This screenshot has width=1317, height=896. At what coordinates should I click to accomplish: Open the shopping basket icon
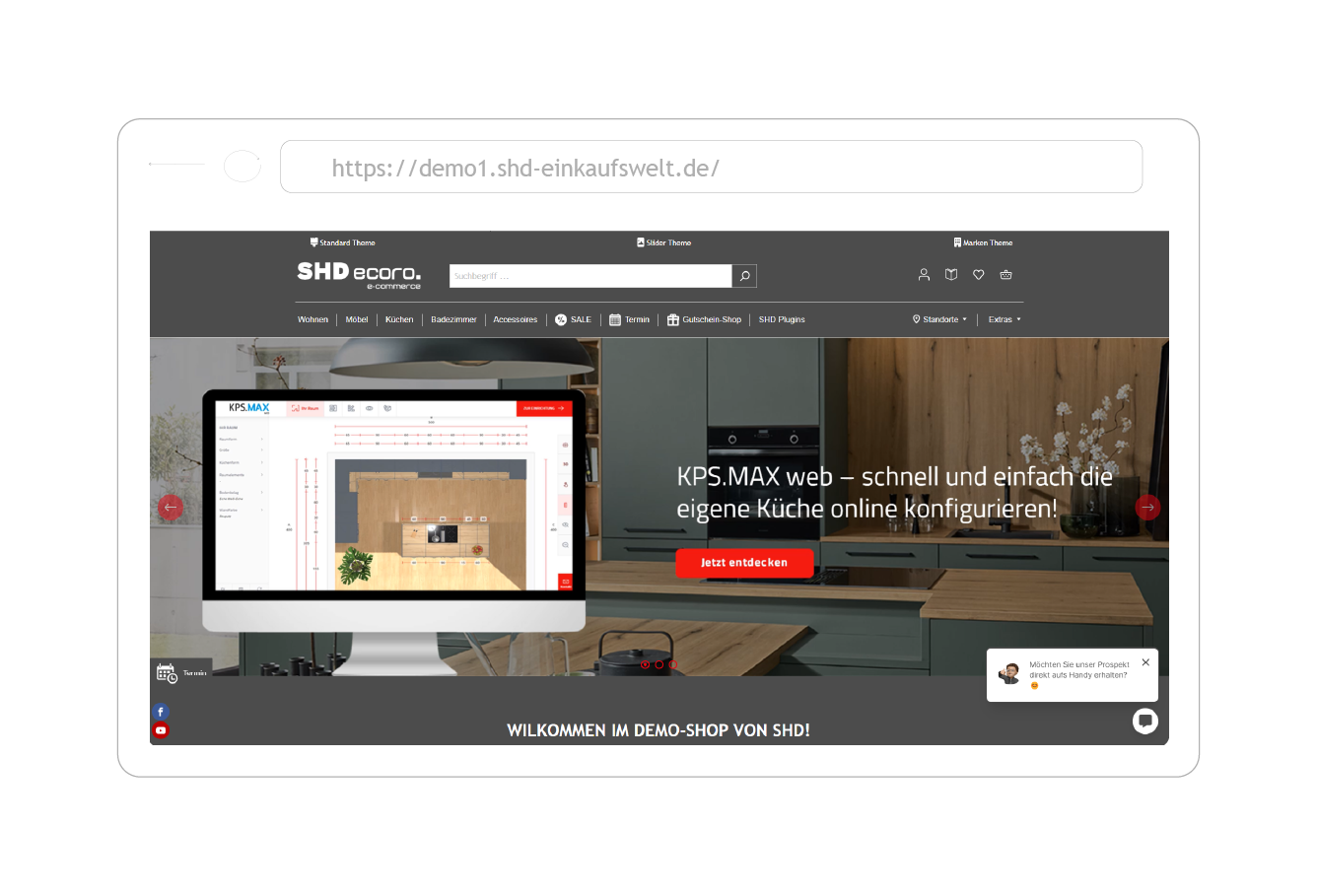[x=1005, y=275]
